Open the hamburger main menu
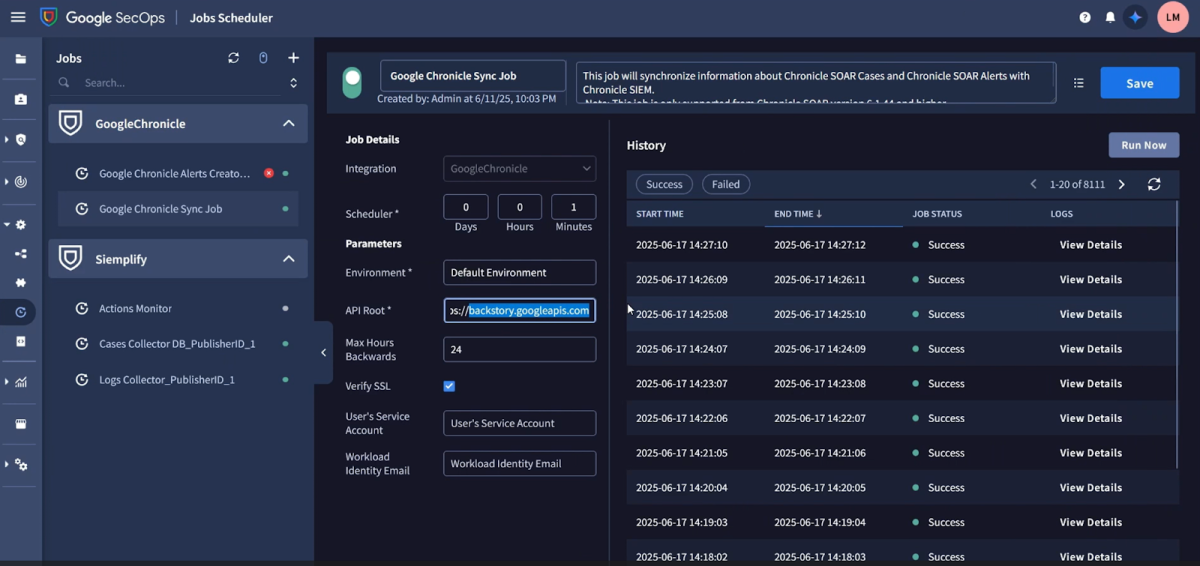This screenshot has height=566, width=1200. tap(17, 17)
